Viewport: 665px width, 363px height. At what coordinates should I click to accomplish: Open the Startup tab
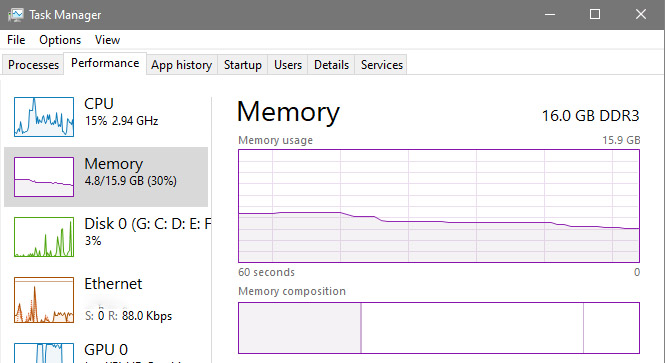pyautogui.click(x=243, y=65)
